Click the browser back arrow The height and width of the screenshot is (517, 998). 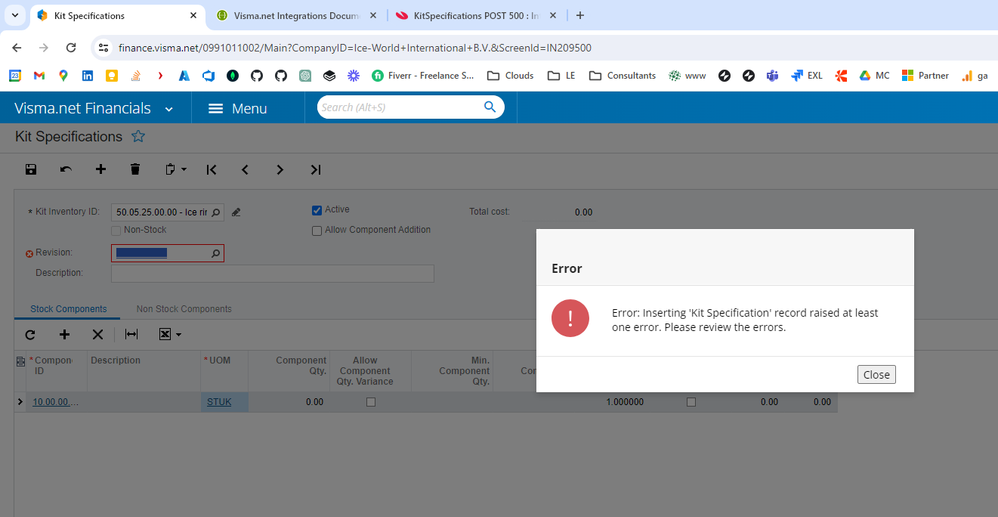(x=17, y=48)
